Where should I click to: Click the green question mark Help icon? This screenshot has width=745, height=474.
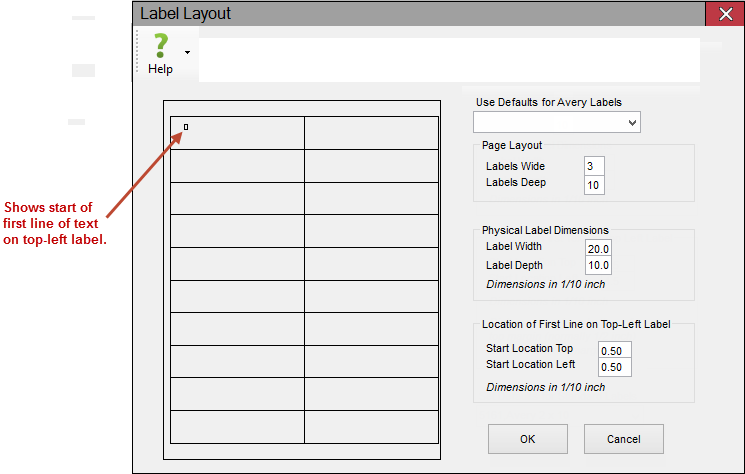tap(160, 47)
